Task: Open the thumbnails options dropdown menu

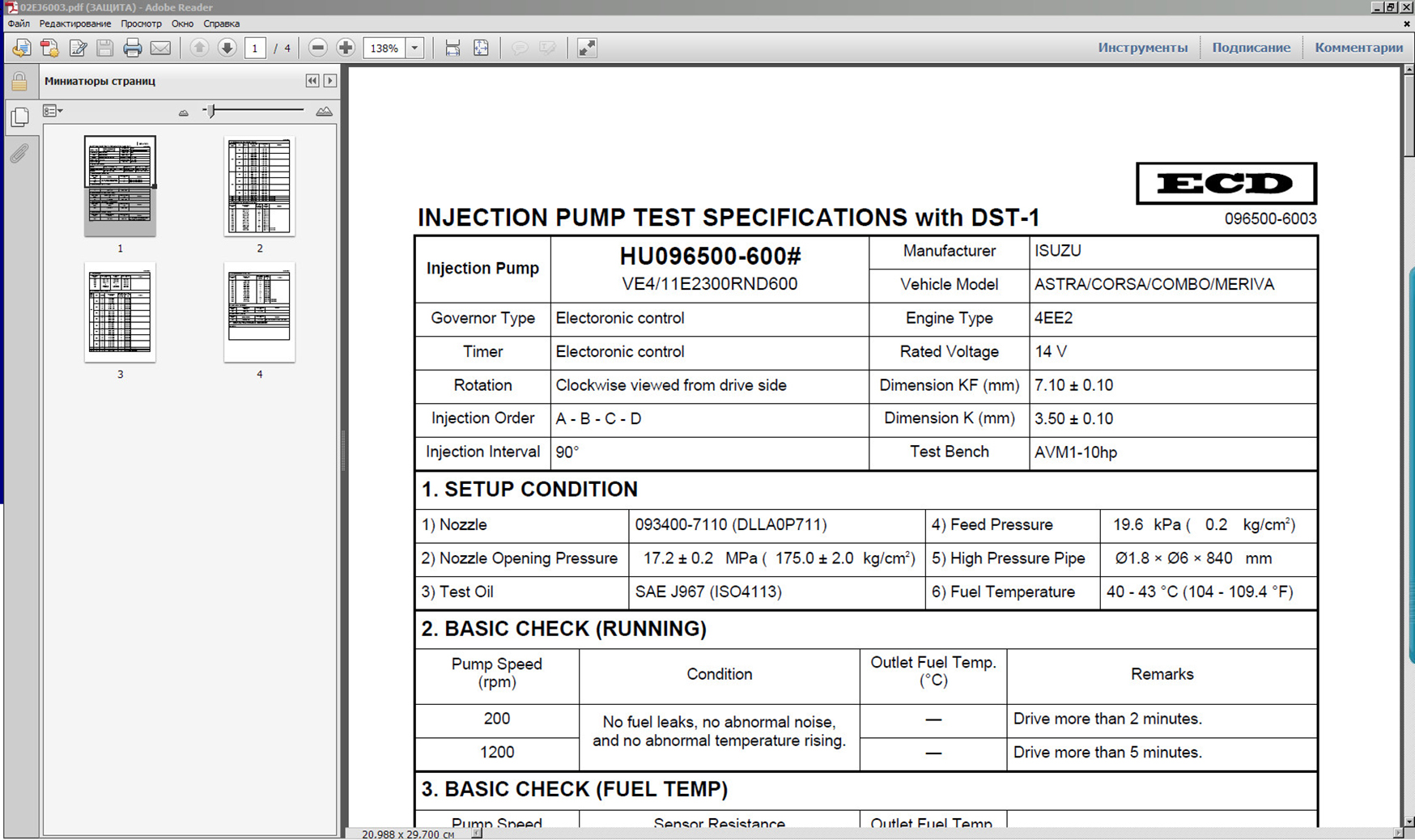Action: tap(53, 111)
